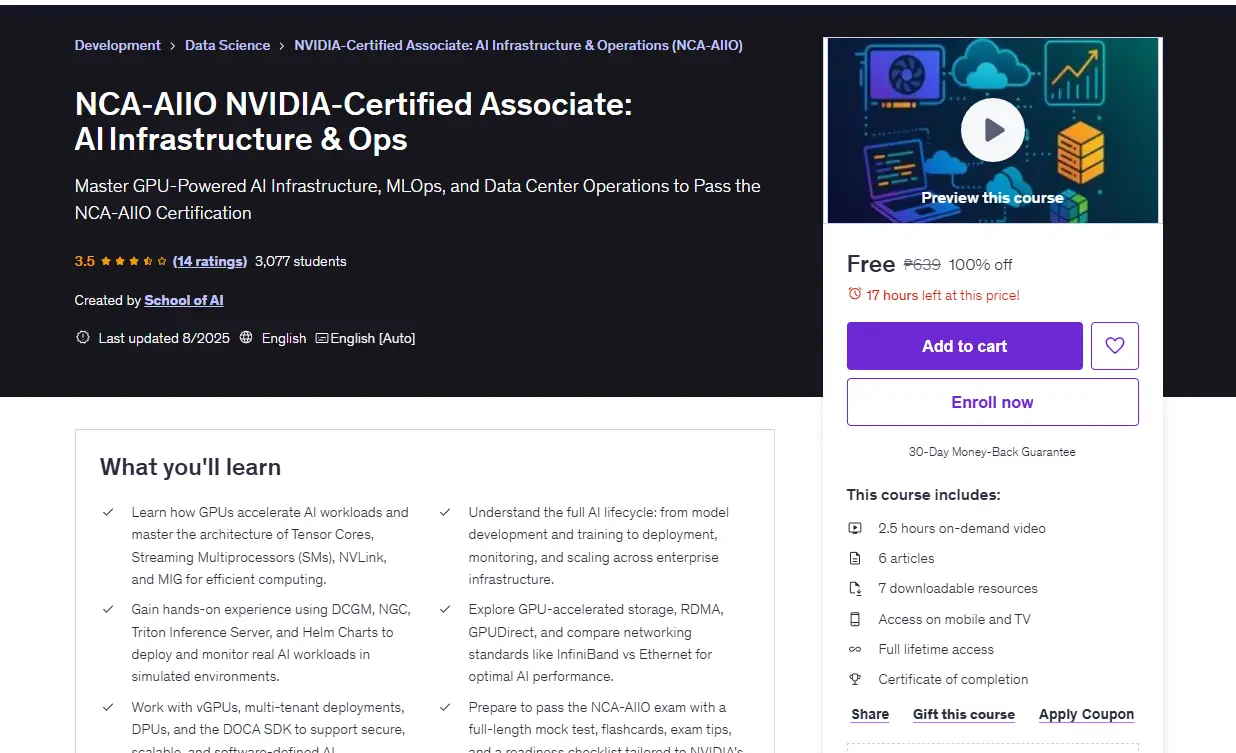The width and height of the screenshot is (1236, 753).
Task: Click the video icon beside 2.5 hours on-demand video
Action: point(855,528)
